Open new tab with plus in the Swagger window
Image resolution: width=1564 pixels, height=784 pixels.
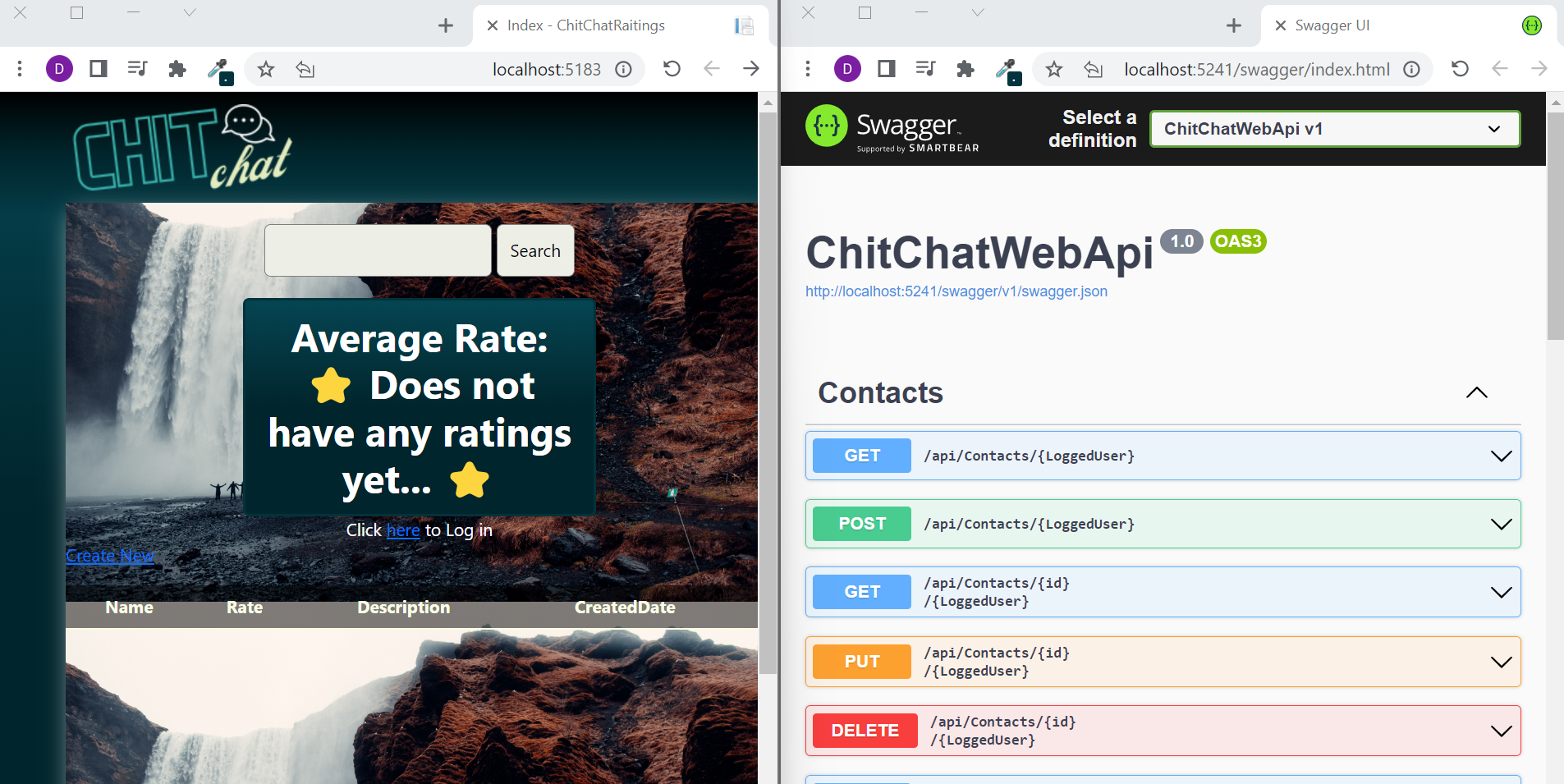(x=1234, y=25)
